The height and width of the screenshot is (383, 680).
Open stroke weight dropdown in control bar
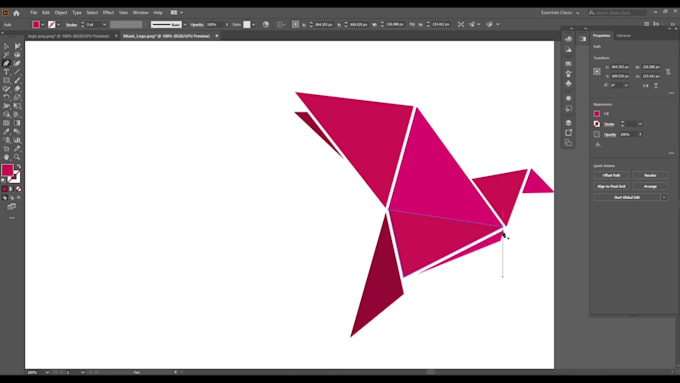(x=105, y=25)
